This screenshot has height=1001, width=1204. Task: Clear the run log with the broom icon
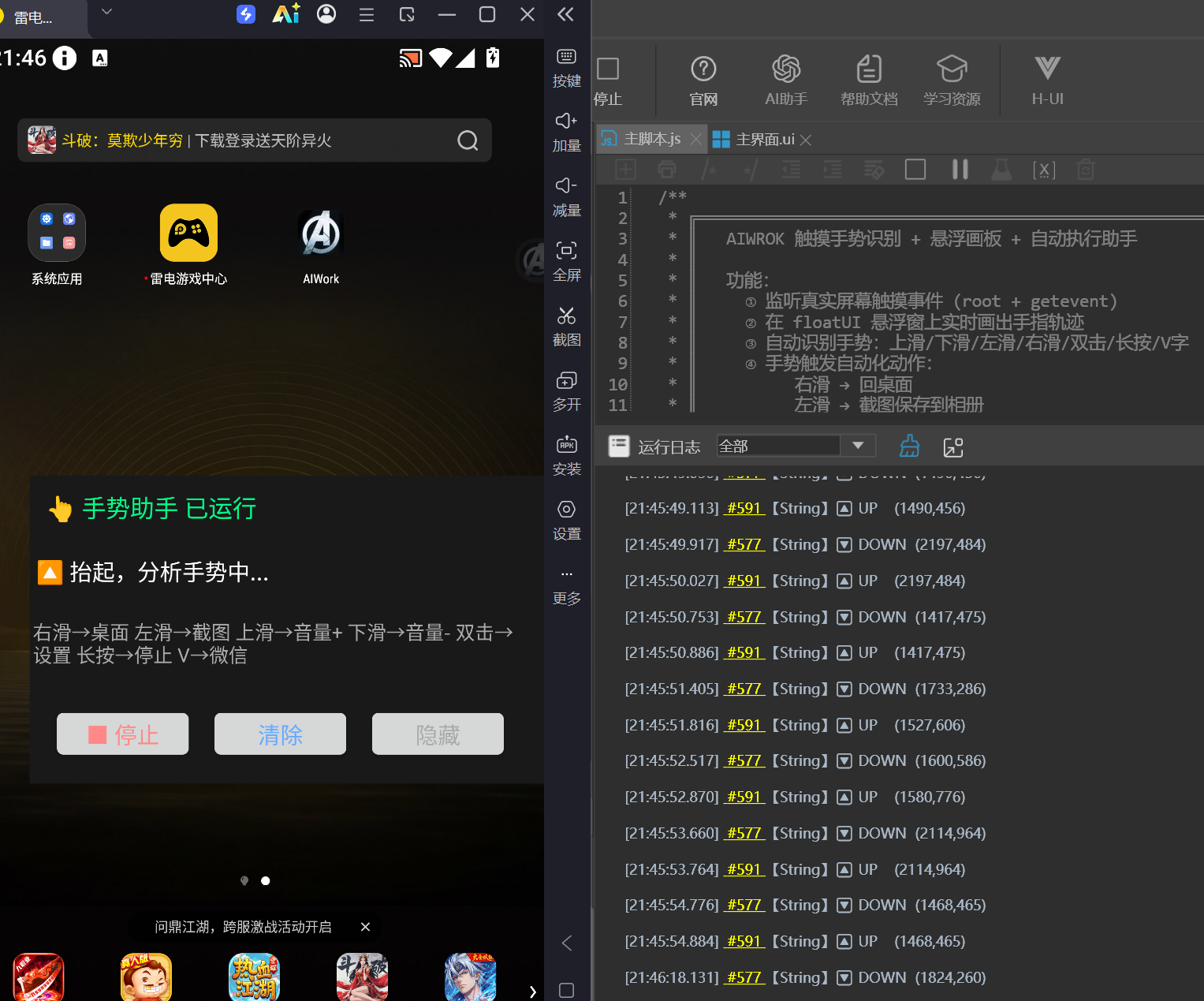(x=909, y=446)
